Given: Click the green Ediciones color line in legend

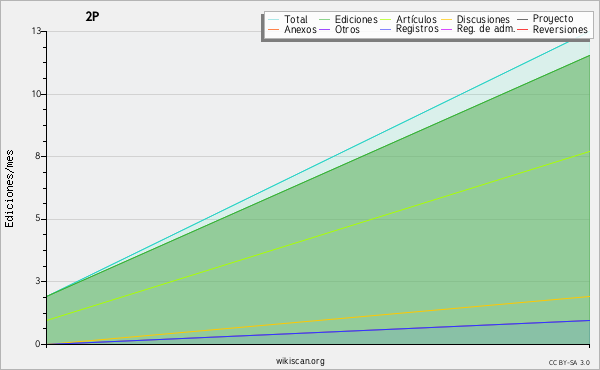Looking at the screenshot, I should coord(324,20).
